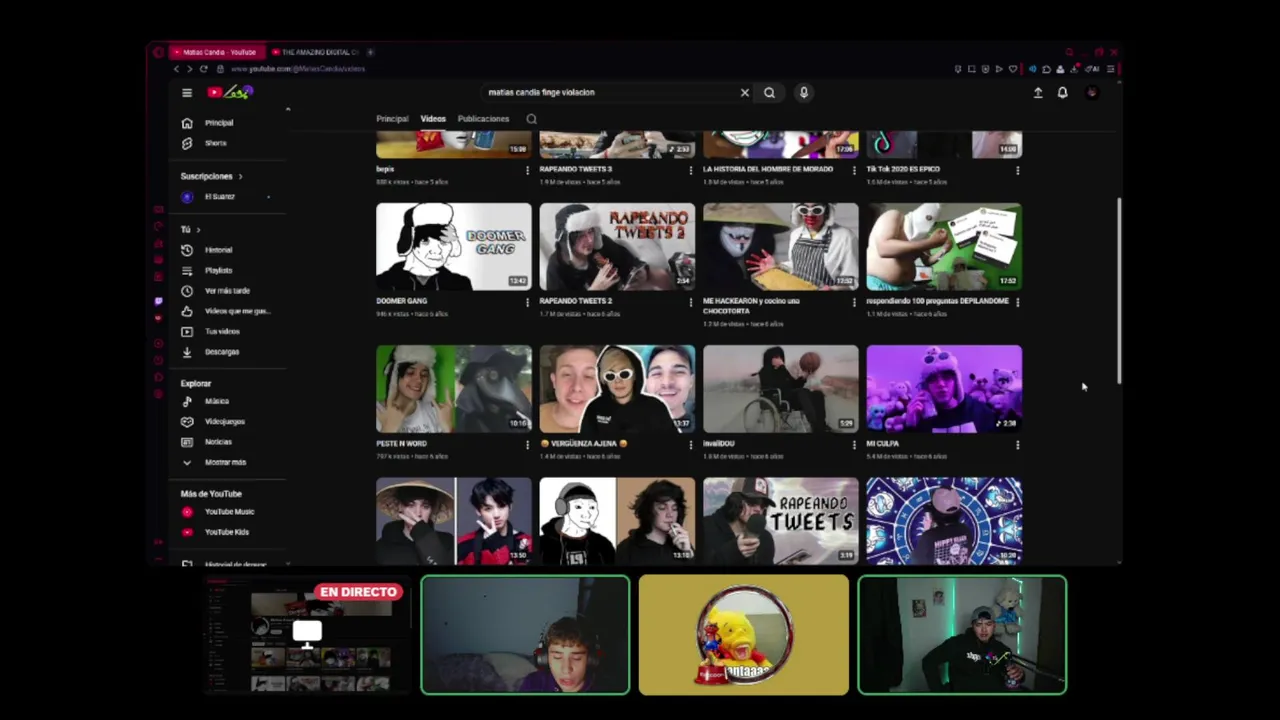Open the Twitch icon in Opera sidebar
The width and height of the screenshot is (1280, 720).
tap(158, 300)
